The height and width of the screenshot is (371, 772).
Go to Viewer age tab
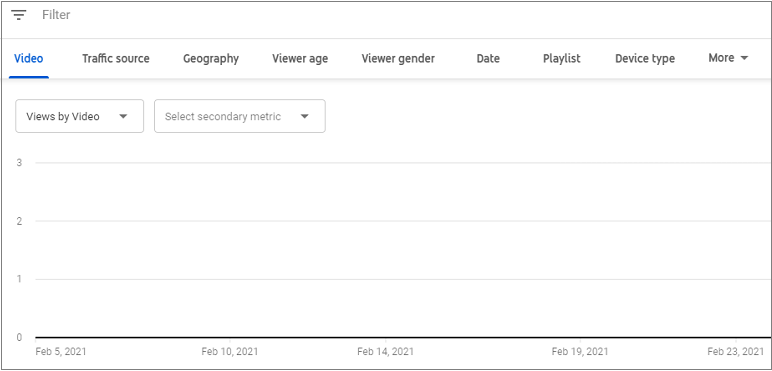[300, 59]
